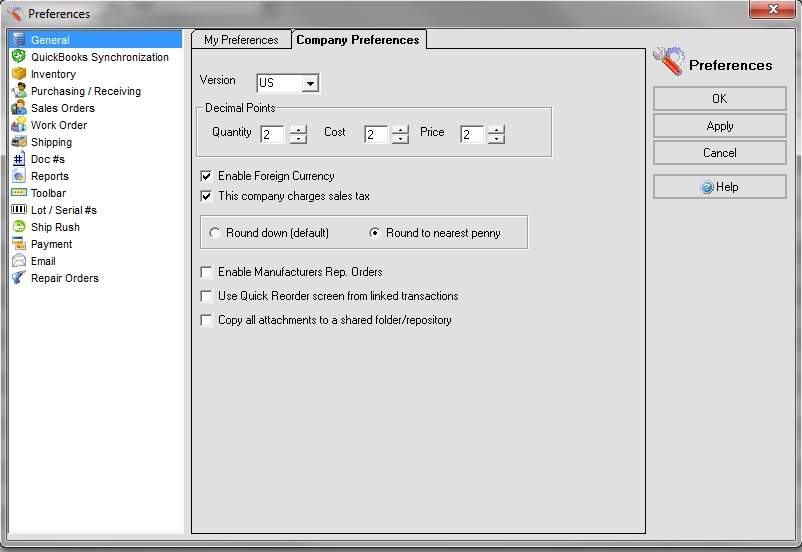Click the Email envelope icon
Screen dimensions: 802x552
click(x=18, y=261)
